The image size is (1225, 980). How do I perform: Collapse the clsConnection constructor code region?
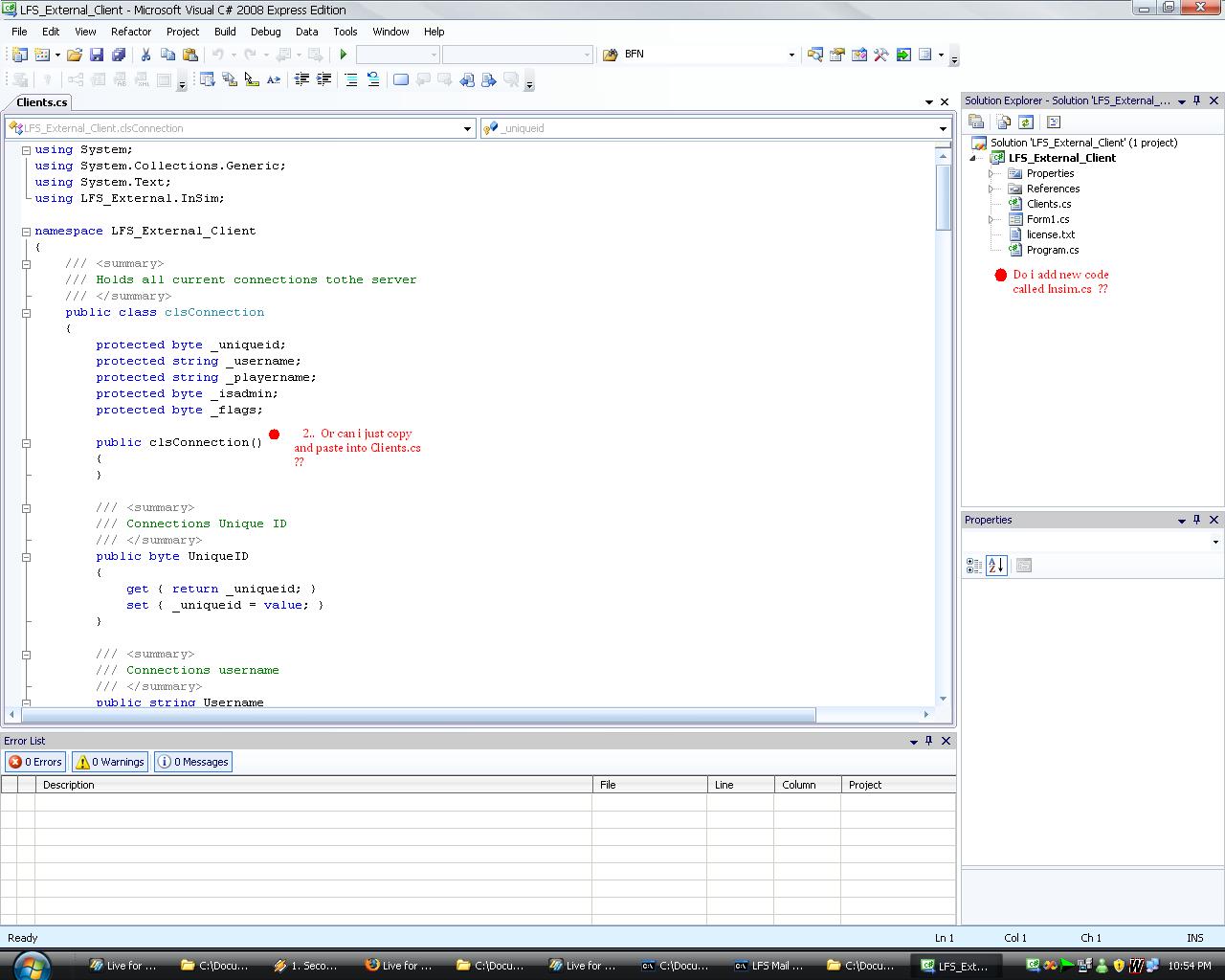(x=26, y=443)
